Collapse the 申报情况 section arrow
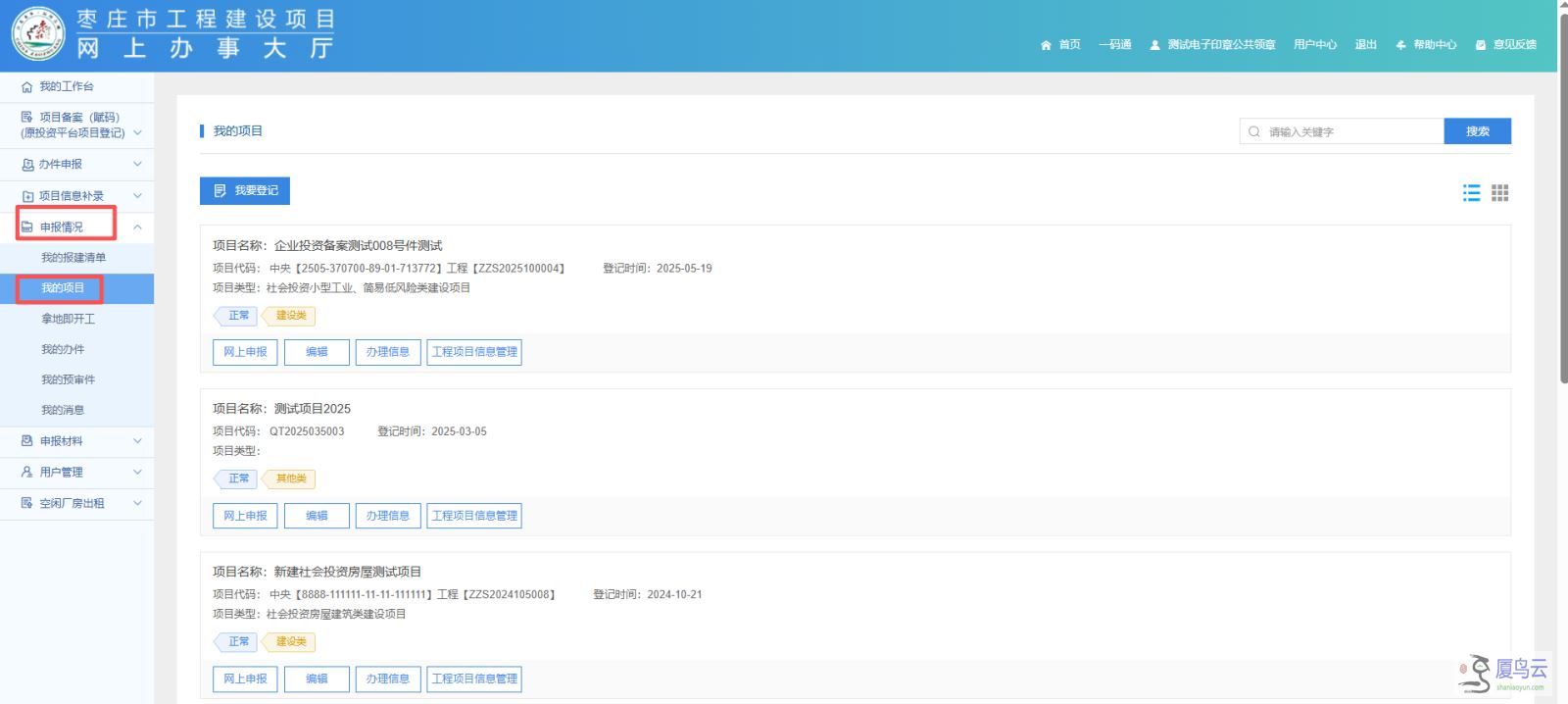The height and width of the screenshot is (704, 1568). point(137,226)
